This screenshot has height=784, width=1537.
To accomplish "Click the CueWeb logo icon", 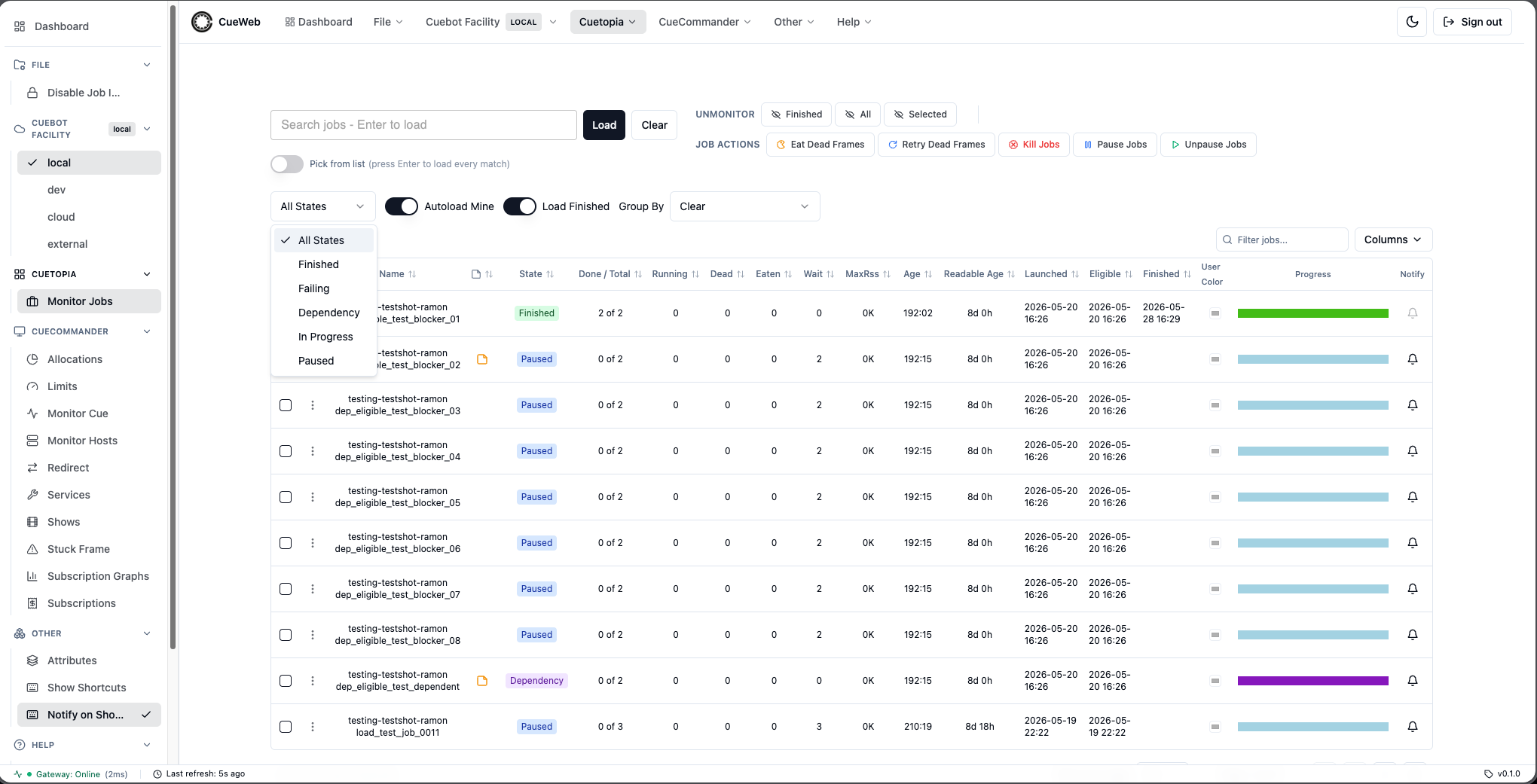I will tap(202, 22).
